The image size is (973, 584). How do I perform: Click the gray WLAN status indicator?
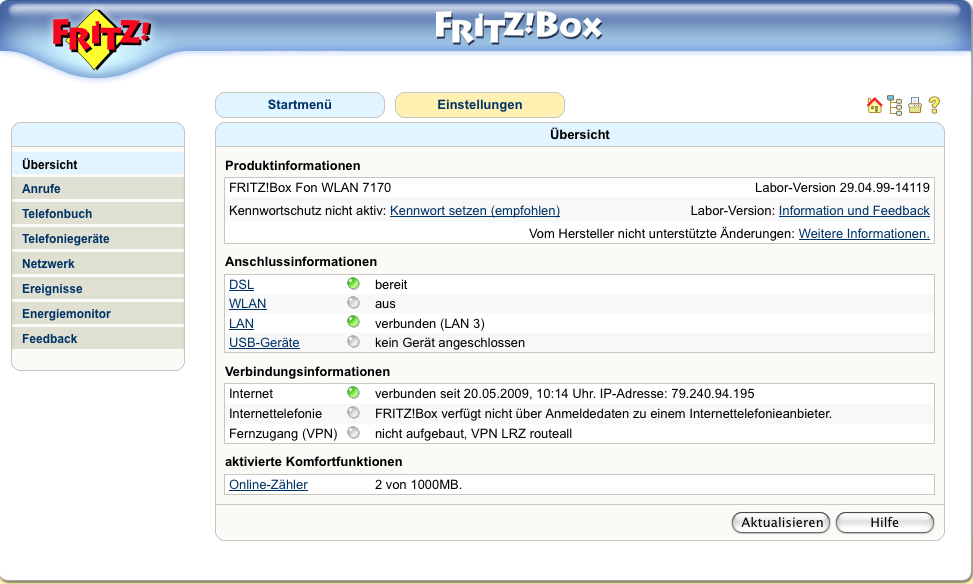(x=353, y=303)
